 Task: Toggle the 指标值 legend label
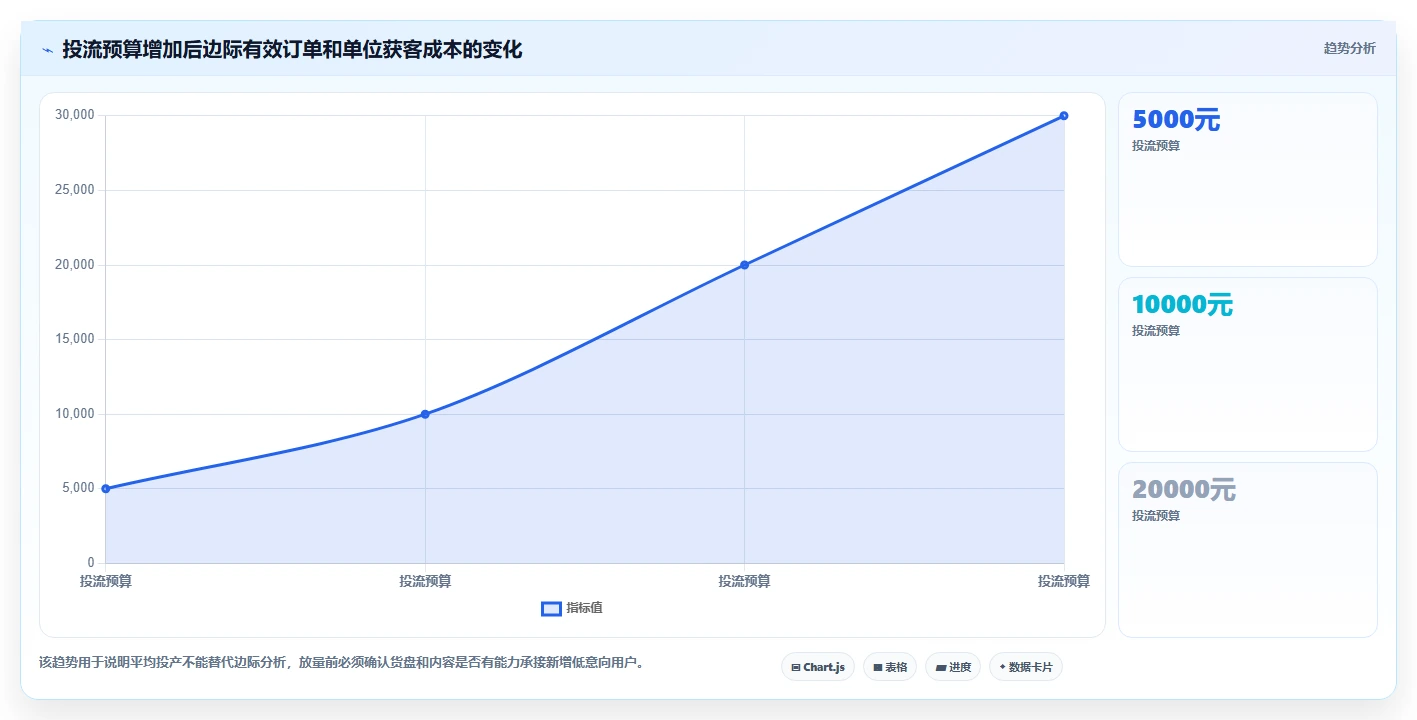click(x=584, y=608)
